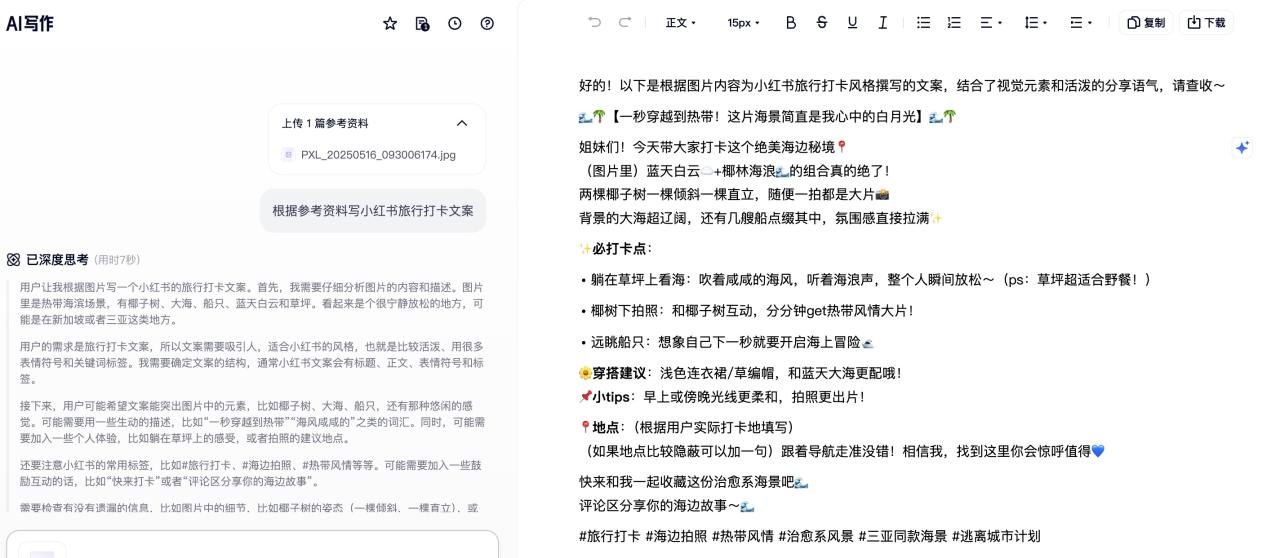Screen dimensions: 1280x558
Task: Toggle italic formatting
Action: (883, 22)
